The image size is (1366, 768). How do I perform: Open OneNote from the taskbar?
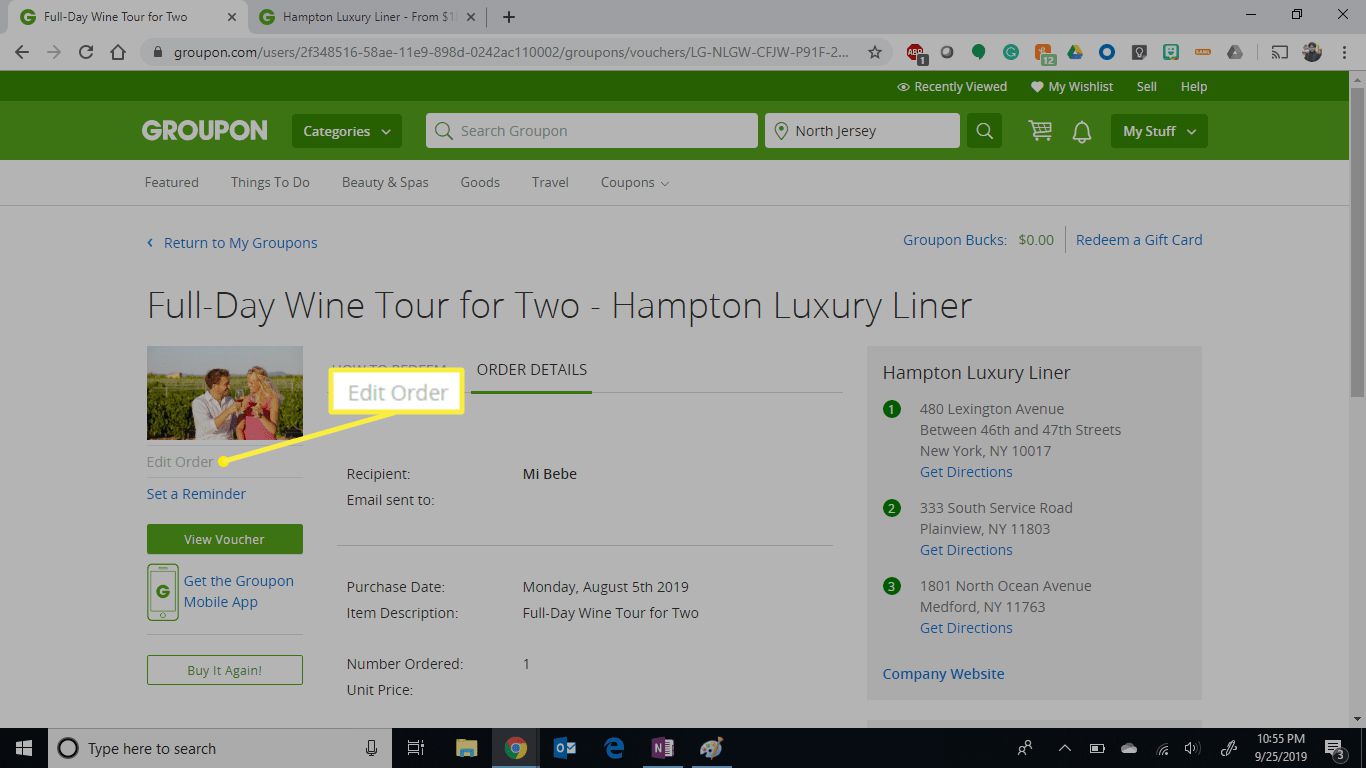click(x=662, y=748)
